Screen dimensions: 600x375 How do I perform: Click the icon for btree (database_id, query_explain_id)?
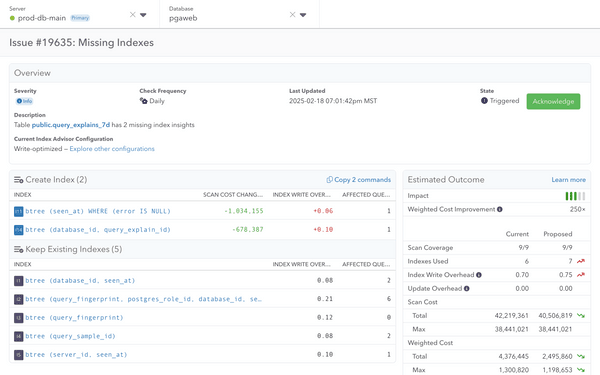pyautogui.click(x=18, y=230)
